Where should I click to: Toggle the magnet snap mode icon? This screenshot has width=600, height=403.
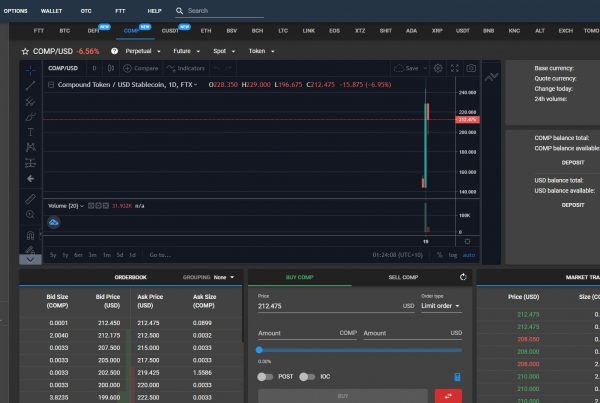pos(30,235)
